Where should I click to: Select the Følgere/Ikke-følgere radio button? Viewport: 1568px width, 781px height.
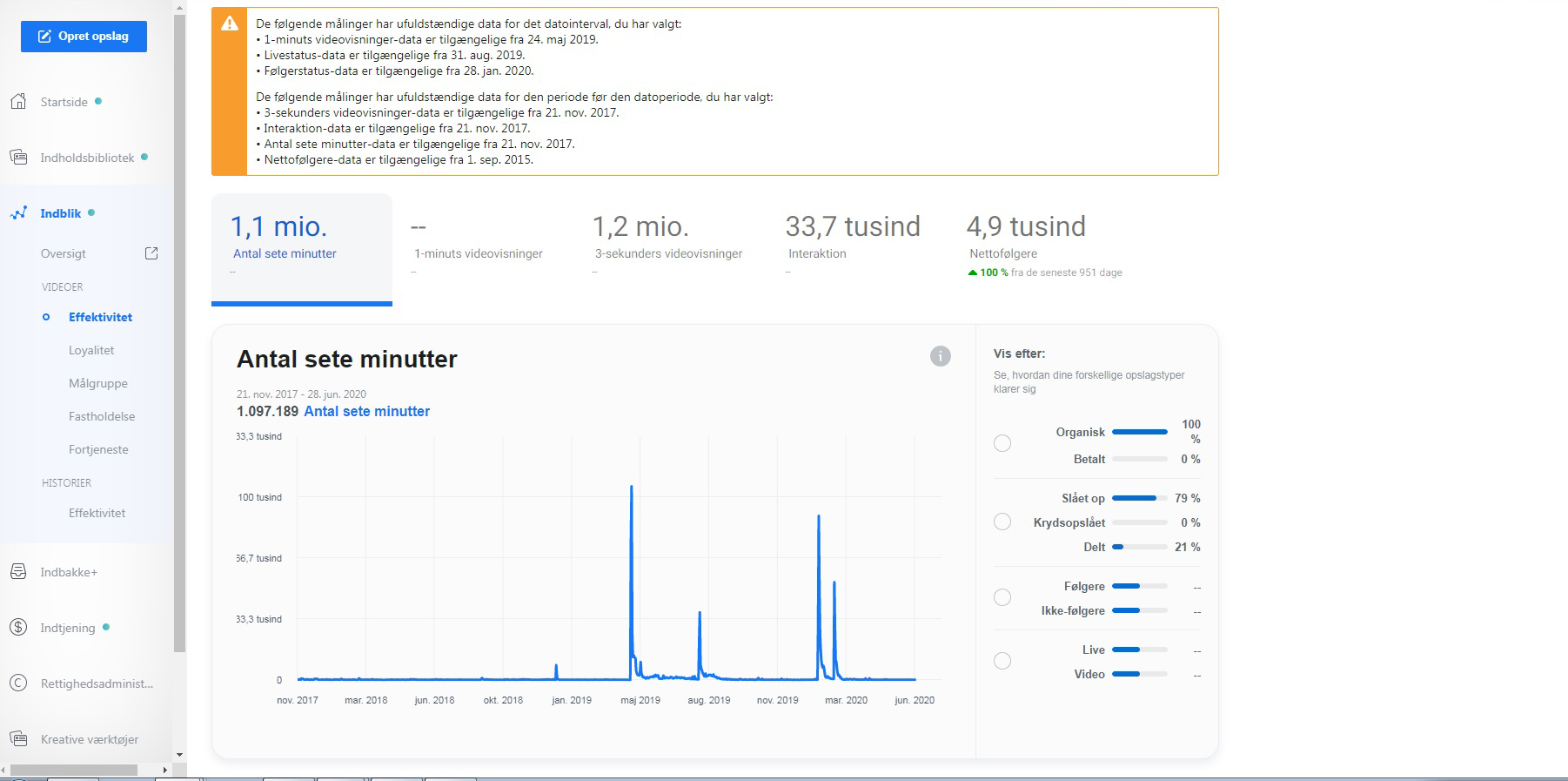click(x=1002, y=597)
